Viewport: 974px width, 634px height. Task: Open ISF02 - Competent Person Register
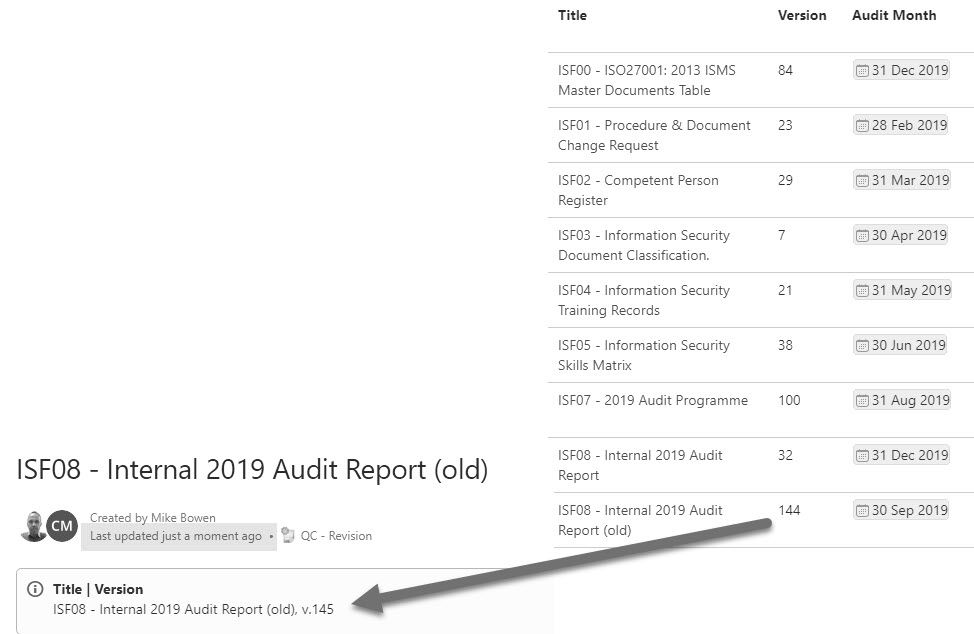pyautogui.click(x=638, y=190)
